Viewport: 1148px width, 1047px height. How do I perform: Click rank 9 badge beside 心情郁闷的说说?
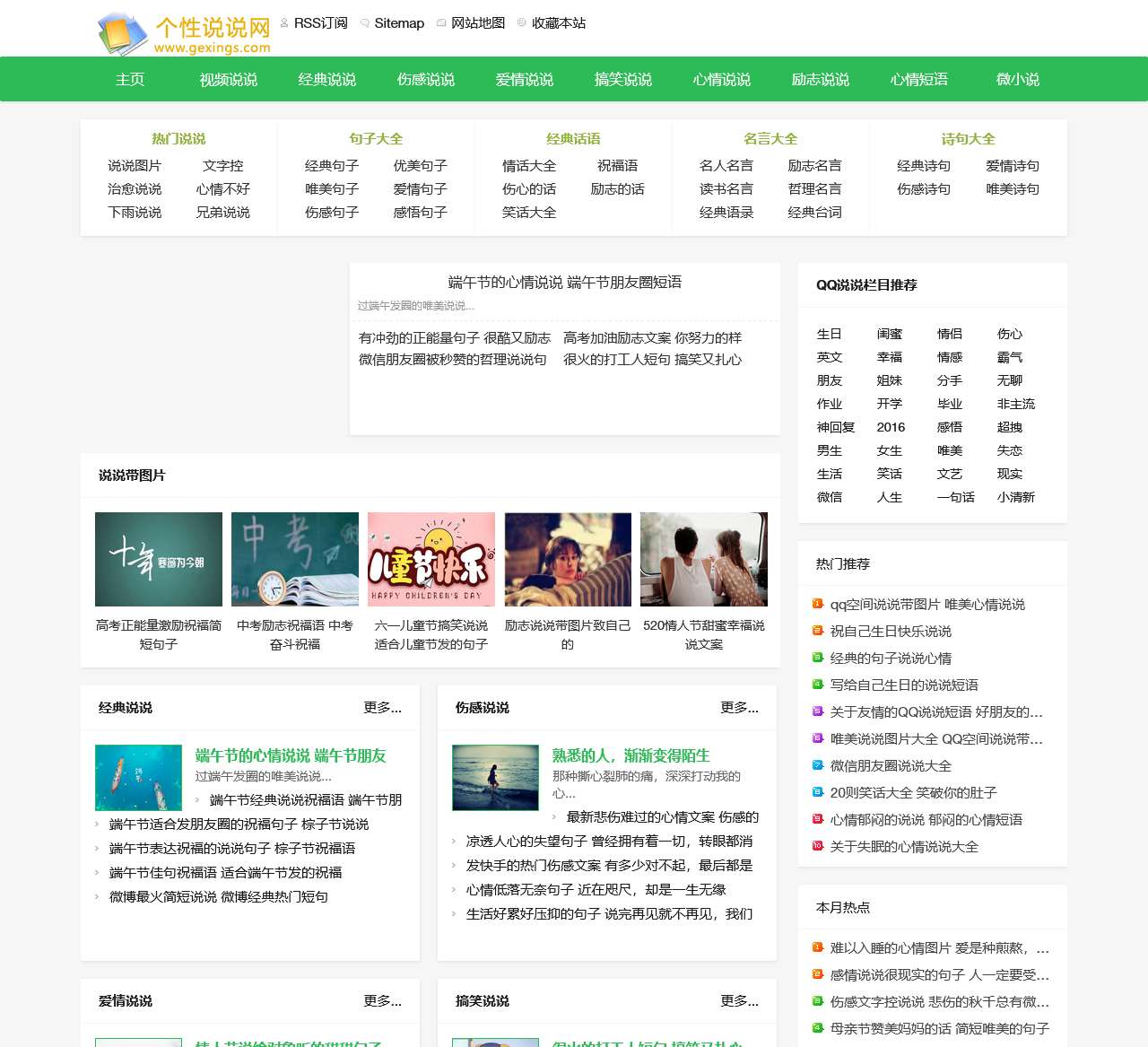point(818,819)
